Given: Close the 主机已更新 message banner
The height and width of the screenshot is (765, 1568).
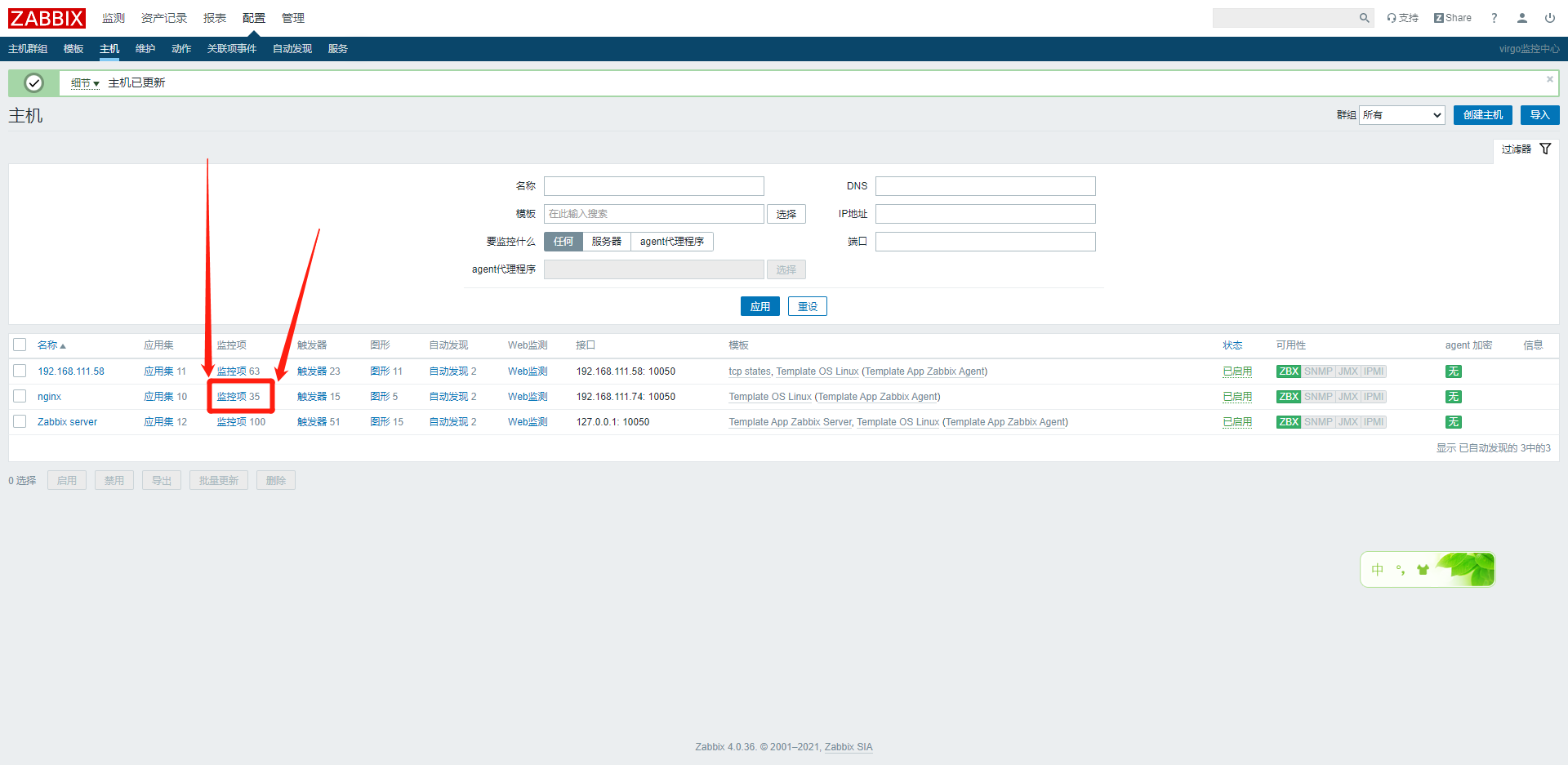Looking at the screenshot, I should tap(1549, 79).
